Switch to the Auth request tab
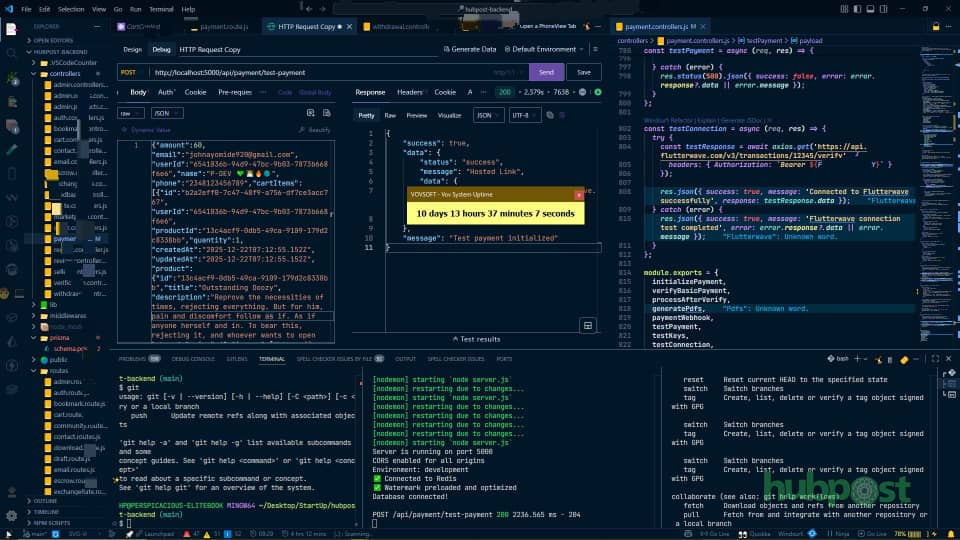The width and height of the screenshot is (960, 540). [165, 92]
